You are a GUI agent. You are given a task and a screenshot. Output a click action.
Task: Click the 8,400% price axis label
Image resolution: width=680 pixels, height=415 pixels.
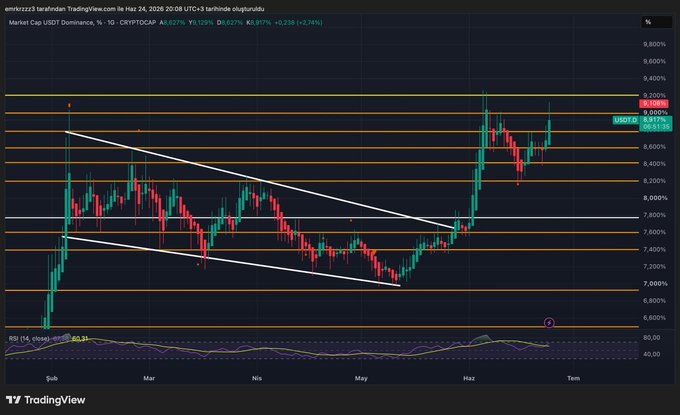click(654, 164)
